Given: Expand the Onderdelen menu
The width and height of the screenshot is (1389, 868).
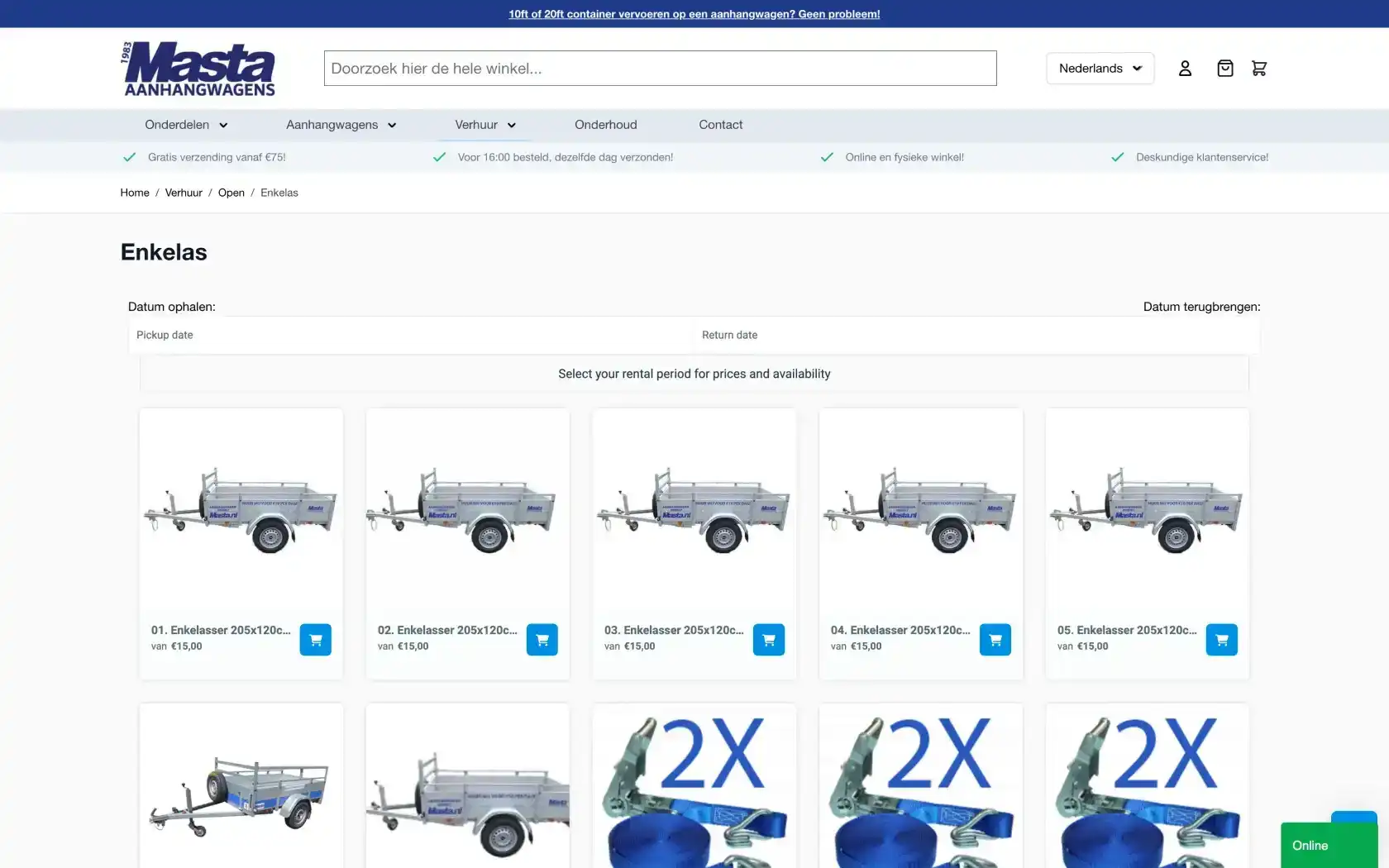Looking at the screenshot, I should (x=186, y=125).
